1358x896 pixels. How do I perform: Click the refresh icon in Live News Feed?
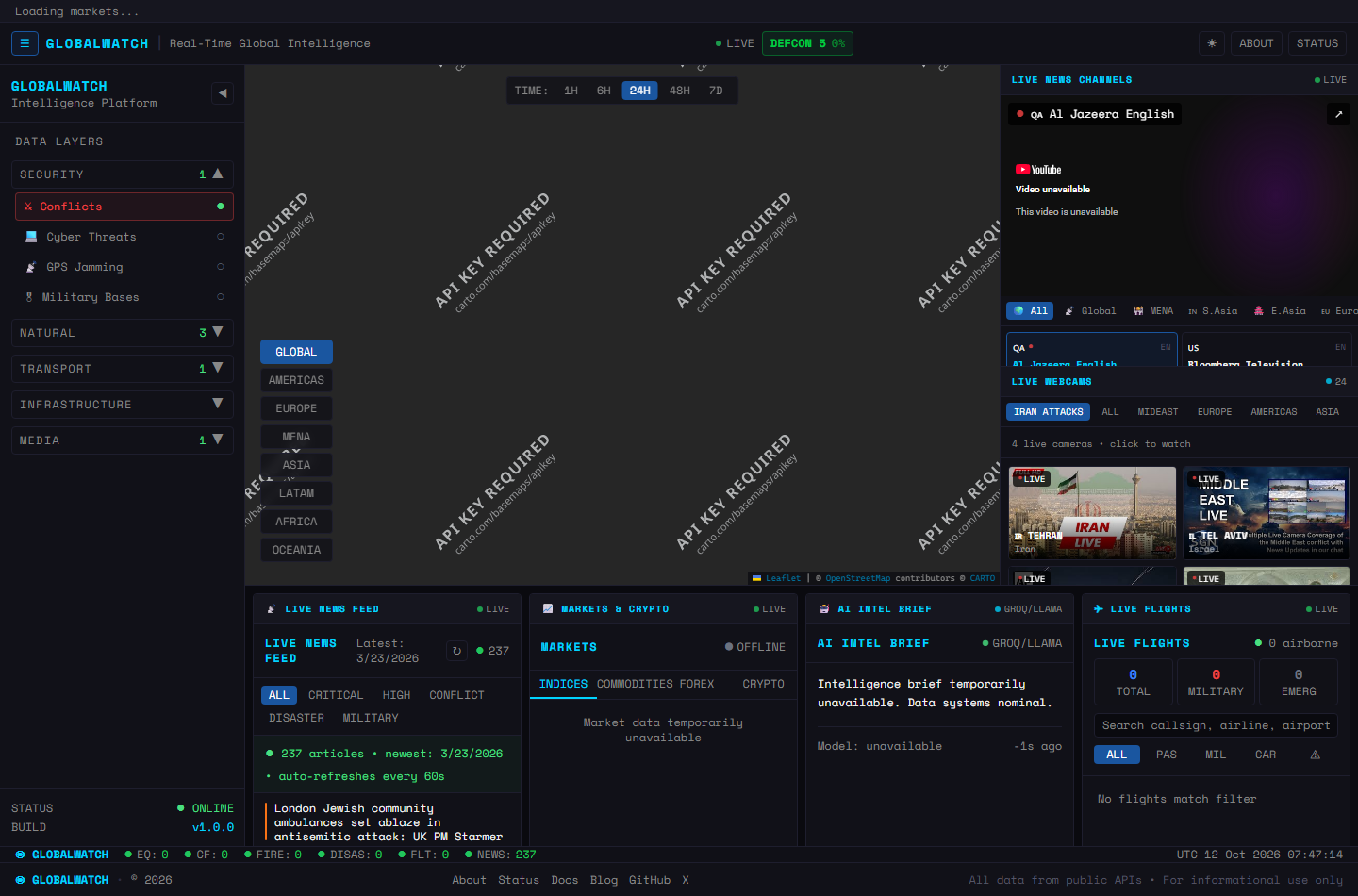457,651
